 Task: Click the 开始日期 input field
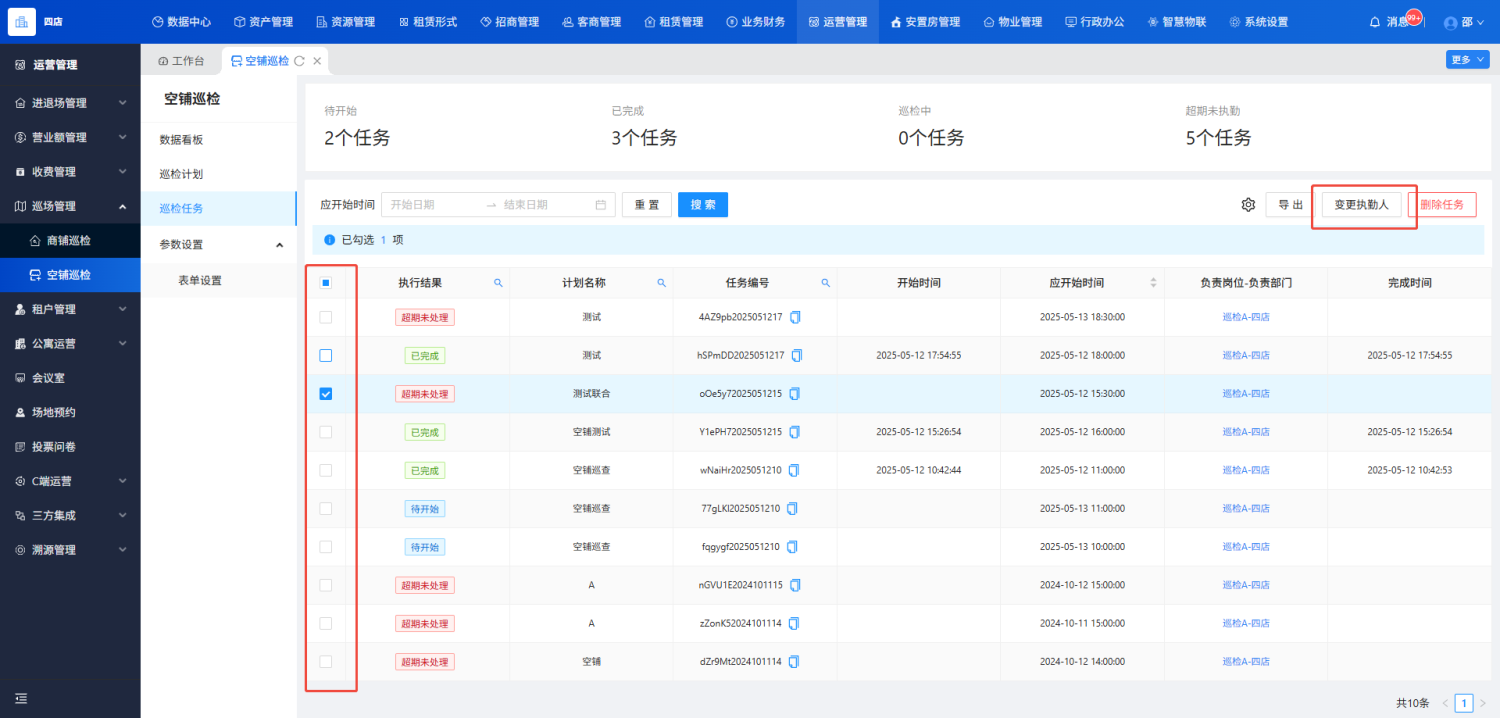click(x=434, y=205)
